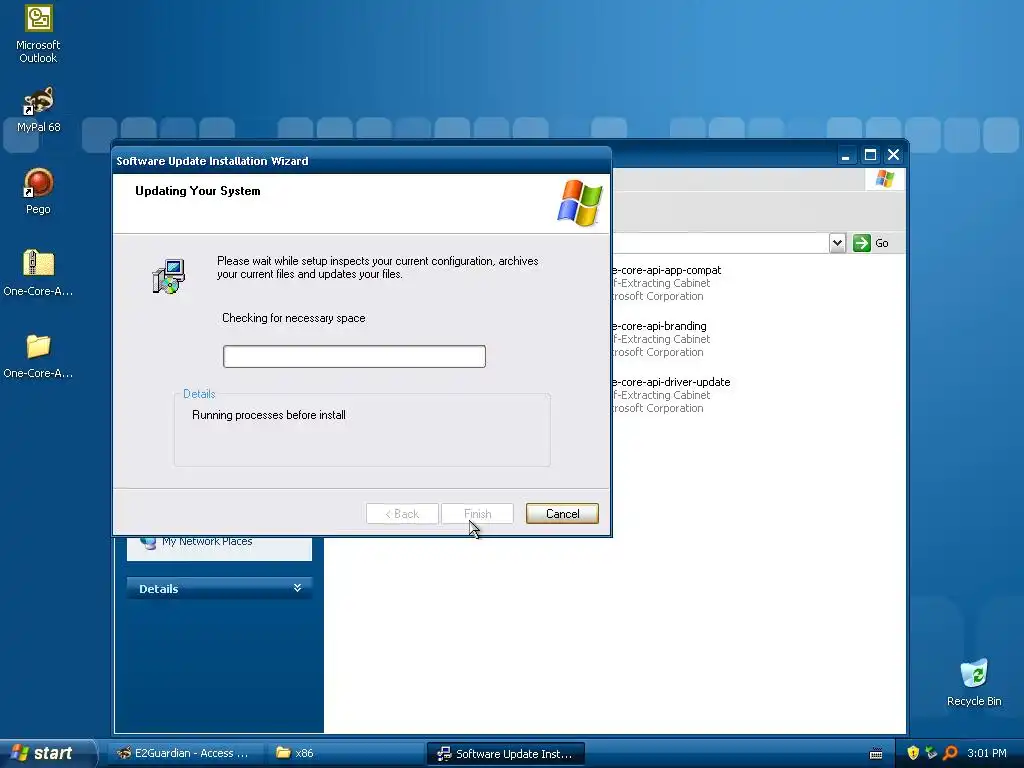Click the orange magnifier tray icon
Image resolution: width=1024 pixels, height=768 pixels.
pos(950,753)
